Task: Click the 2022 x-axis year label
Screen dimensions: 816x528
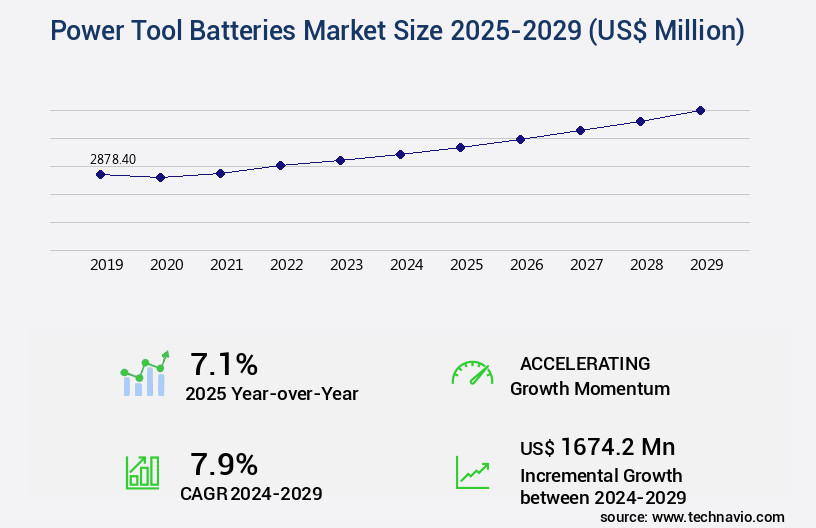Action: click(286, 265)
